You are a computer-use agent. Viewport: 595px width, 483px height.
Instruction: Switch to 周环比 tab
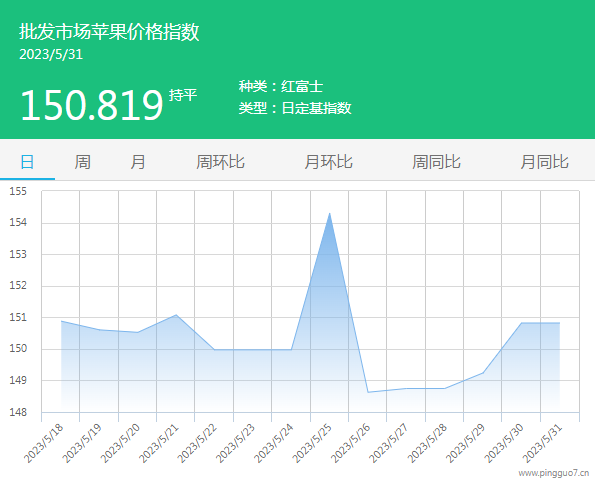220,162
